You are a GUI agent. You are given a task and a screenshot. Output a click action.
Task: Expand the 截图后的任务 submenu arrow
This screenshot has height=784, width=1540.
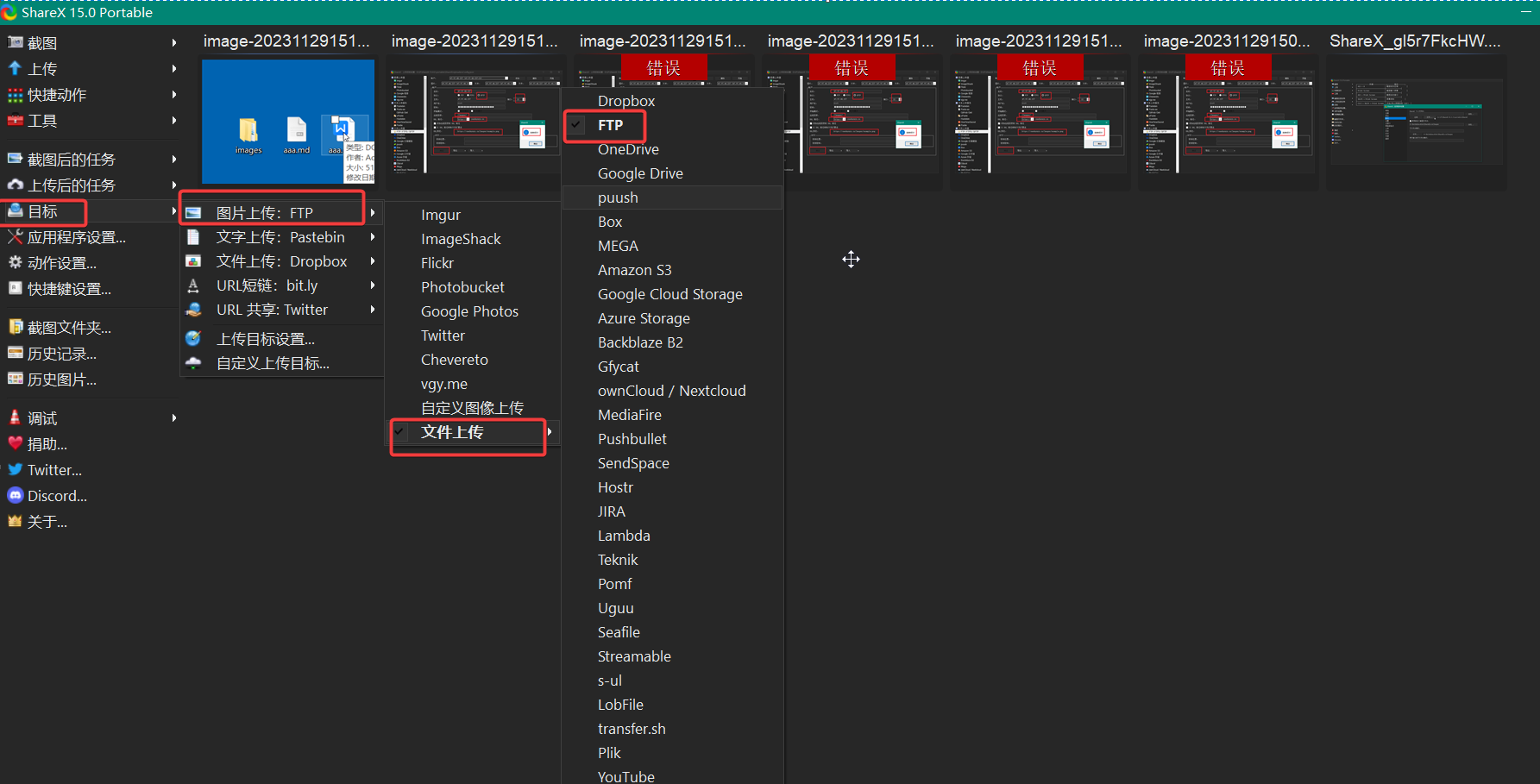pos(174,159)
